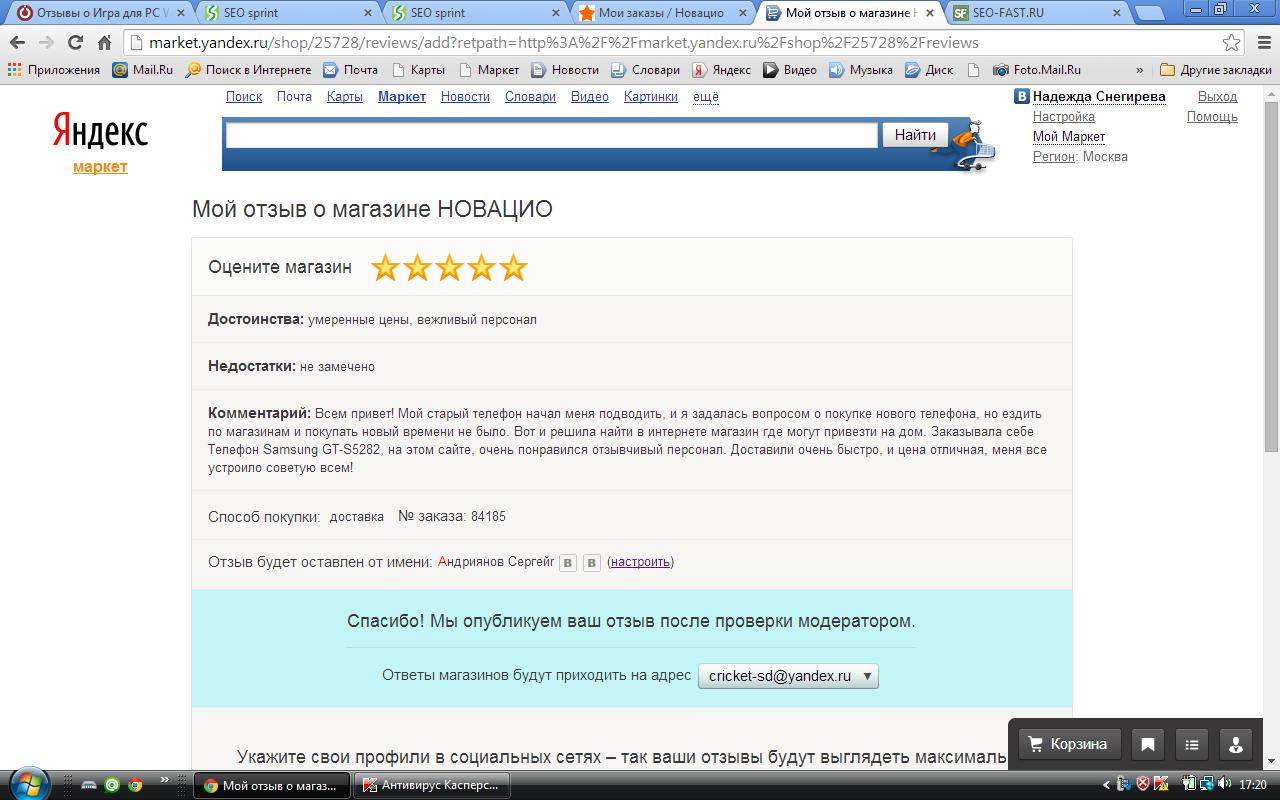Click the orange маркет link under logo
This screenshot has width=1280, height=800.
click(x=100, y=167)
